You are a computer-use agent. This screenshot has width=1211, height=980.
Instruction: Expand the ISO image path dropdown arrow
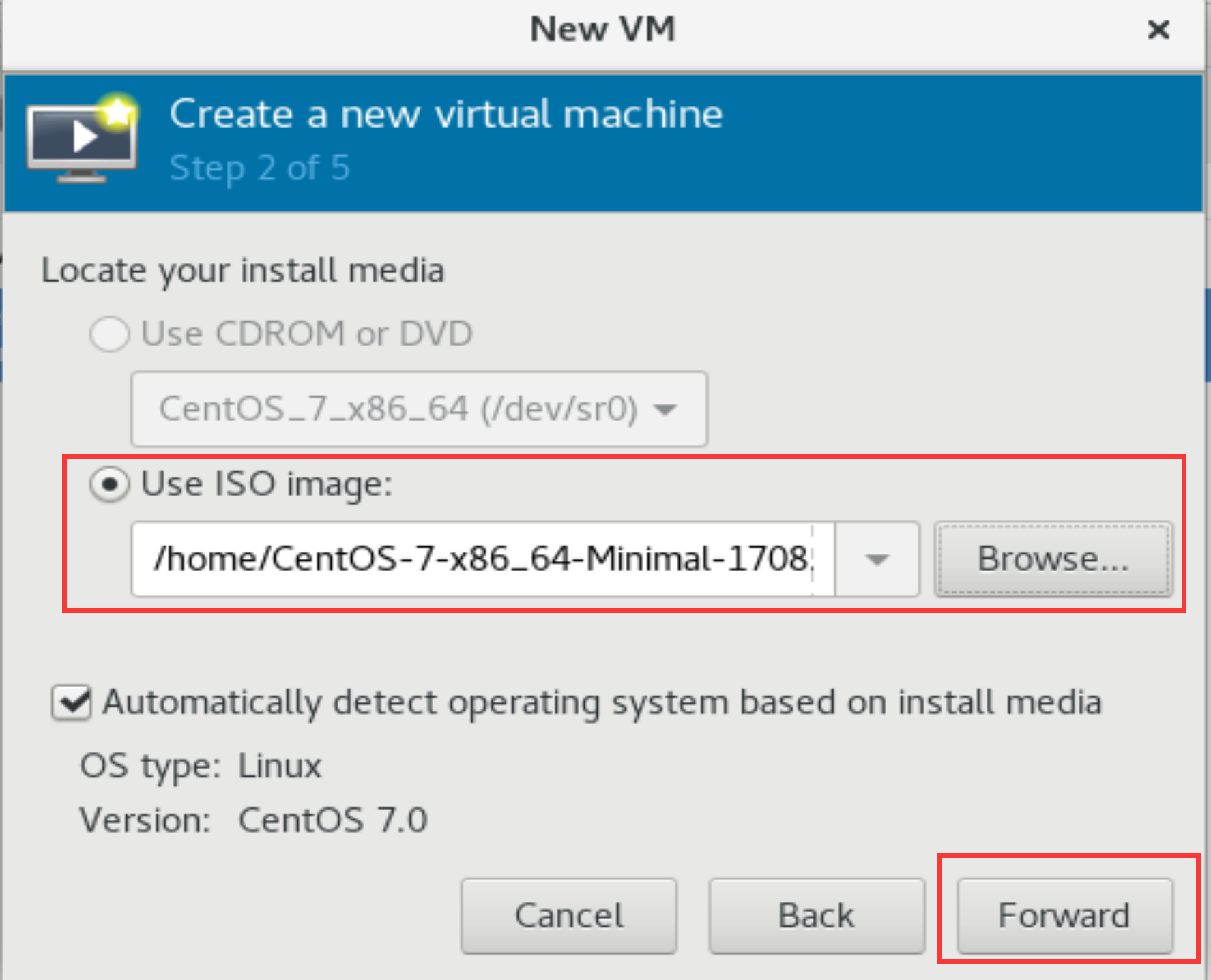click(877, 559)
